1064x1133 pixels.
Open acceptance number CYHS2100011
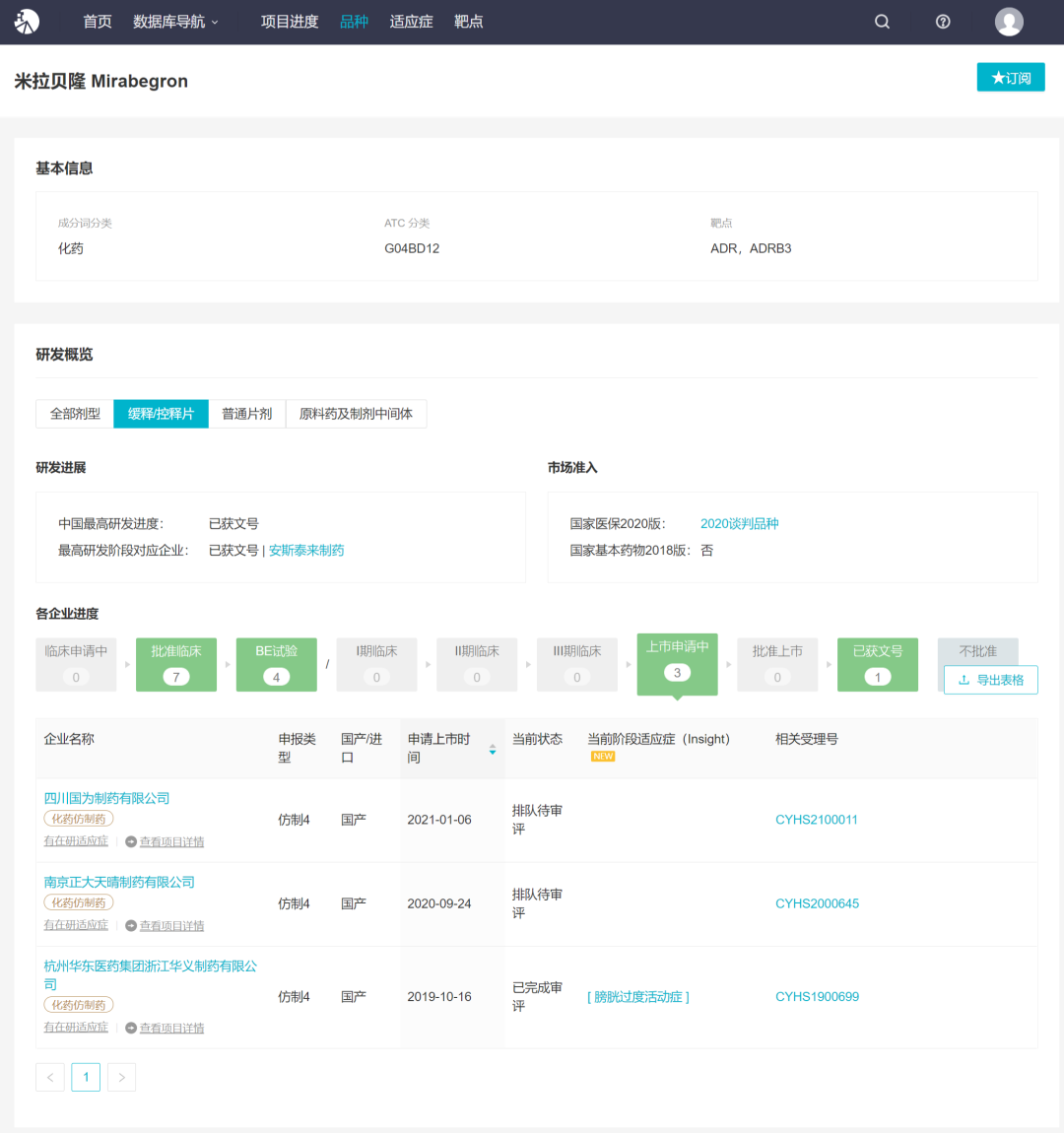817,820
